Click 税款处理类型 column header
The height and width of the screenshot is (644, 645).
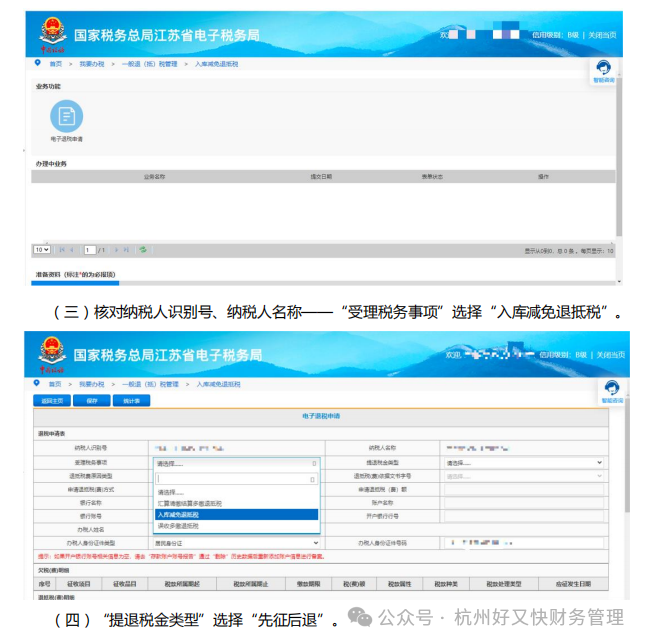pos(504,584)
